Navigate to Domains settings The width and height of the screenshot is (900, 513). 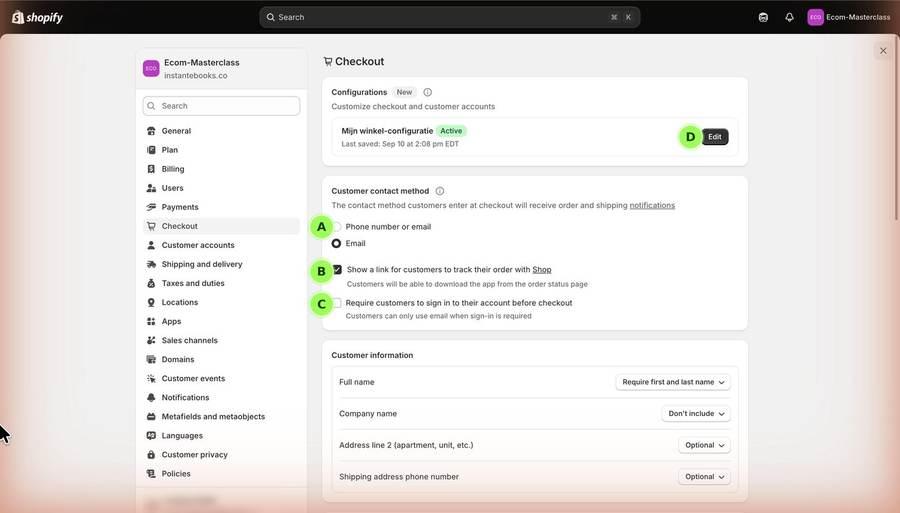point(221,359)
